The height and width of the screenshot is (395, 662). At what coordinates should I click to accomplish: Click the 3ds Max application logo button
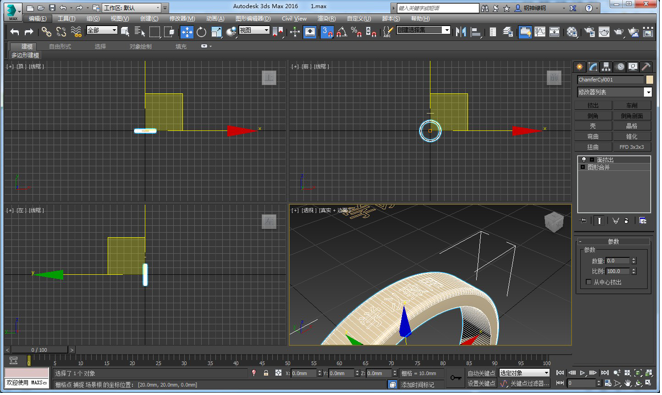[13, 11]
